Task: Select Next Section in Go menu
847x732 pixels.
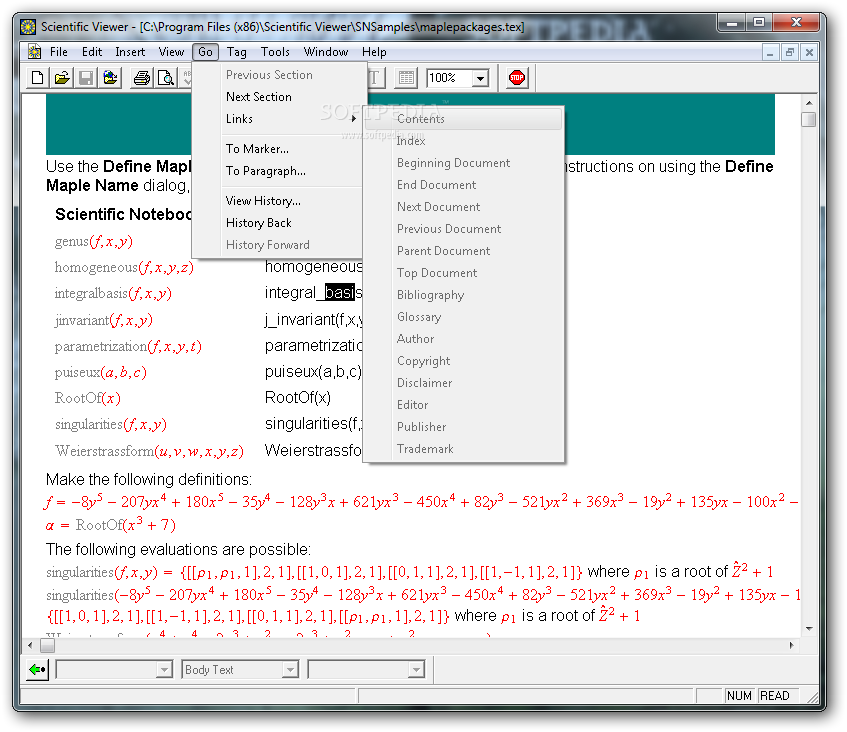Action: (x=279, y=97)
